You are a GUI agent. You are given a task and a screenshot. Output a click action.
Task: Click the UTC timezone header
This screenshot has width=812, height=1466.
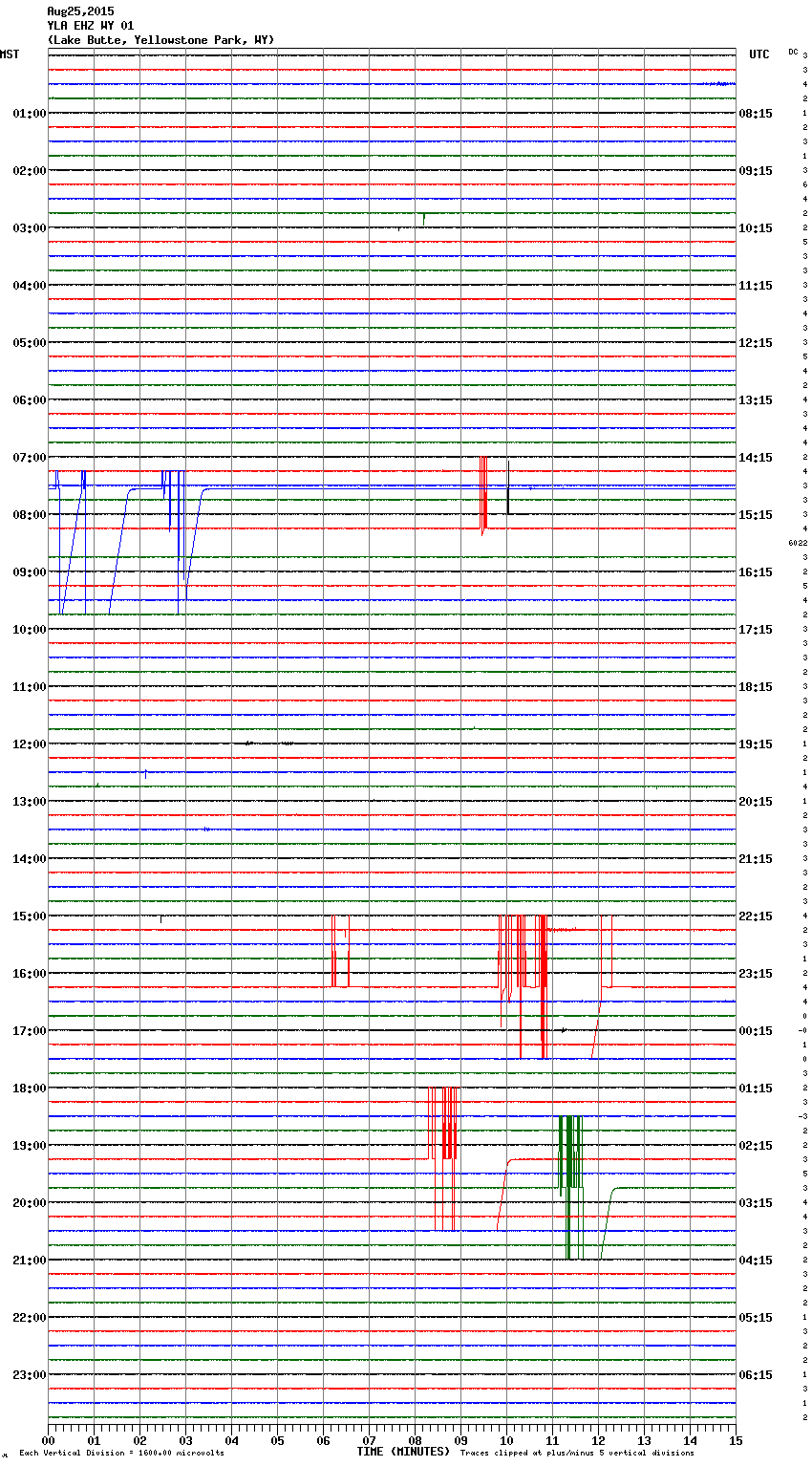[x=759, y=54]
